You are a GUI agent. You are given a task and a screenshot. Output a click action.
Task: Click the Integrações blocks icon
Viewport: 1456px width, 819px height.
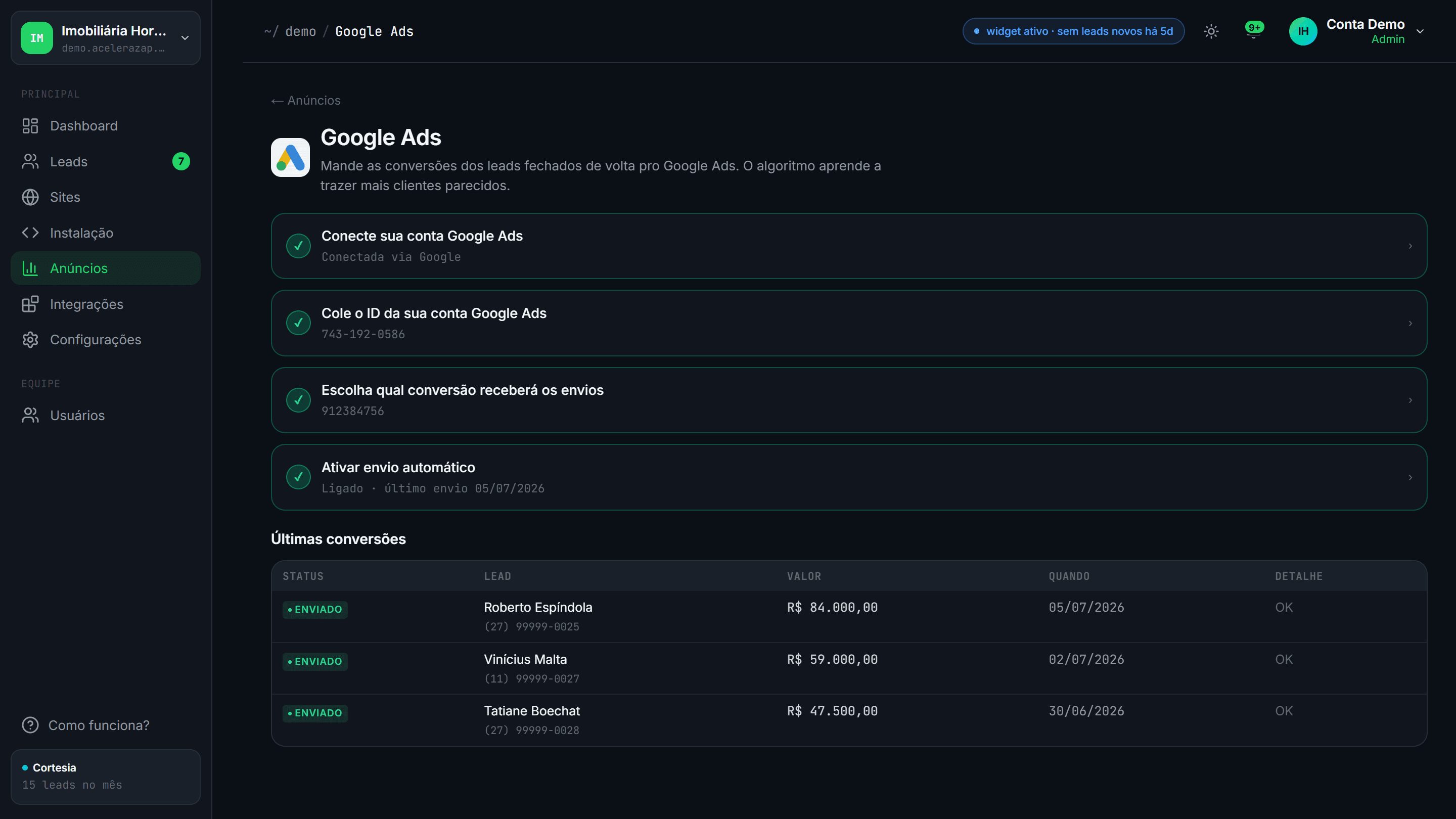tap(30, 304)
